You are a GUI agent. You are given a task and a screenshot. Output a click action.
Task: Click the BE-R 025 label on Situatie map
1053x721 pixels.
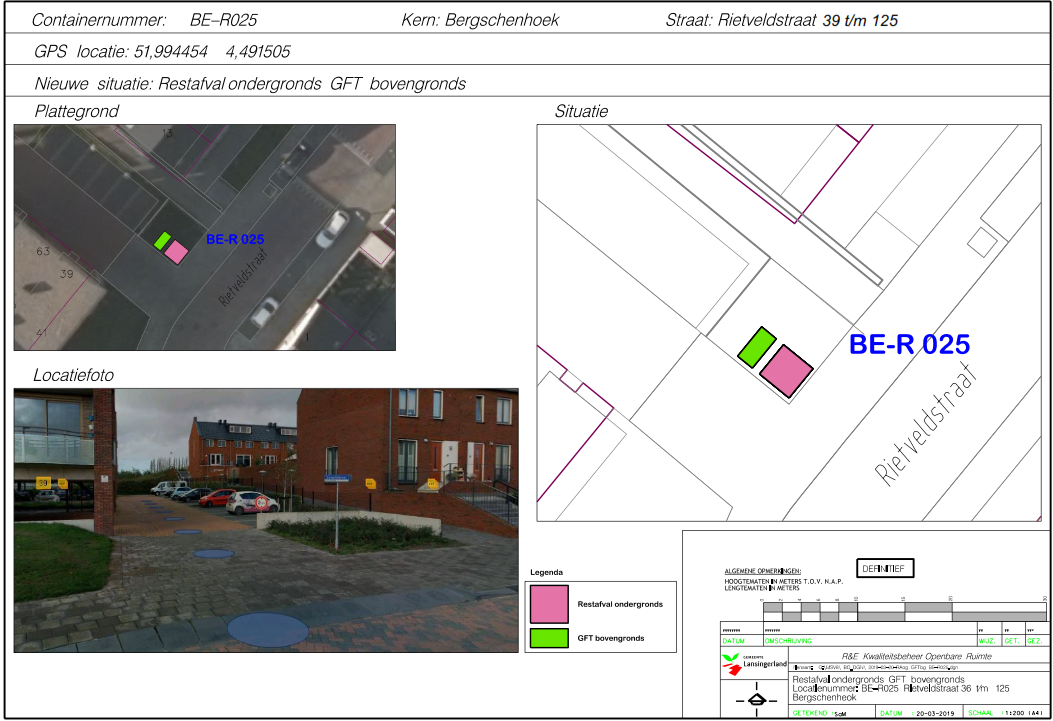[909, 345]
